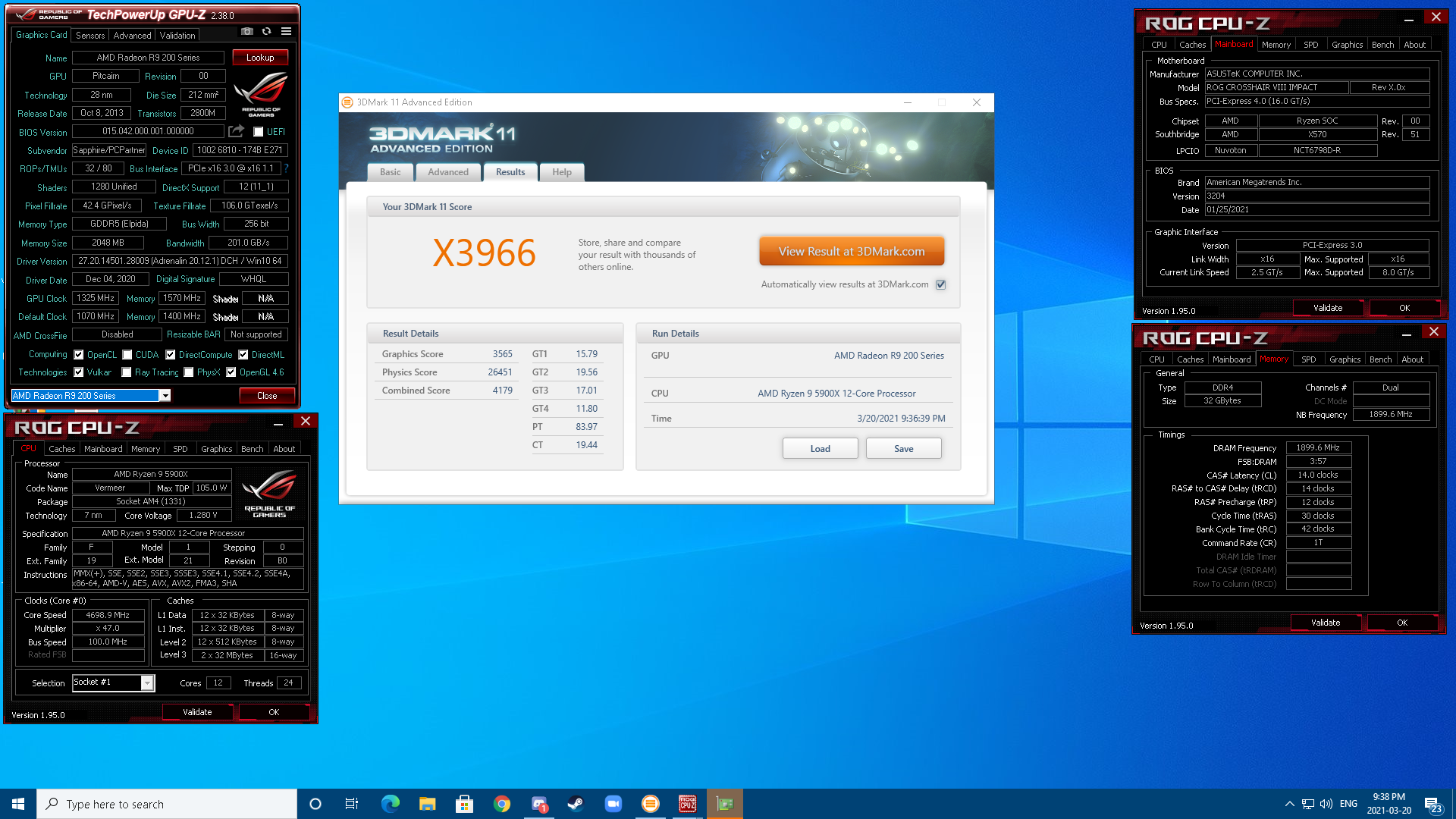The image size is (1456, 819).
Task: Click the bus interface question mark icon
Action: [x=286, y=168]
